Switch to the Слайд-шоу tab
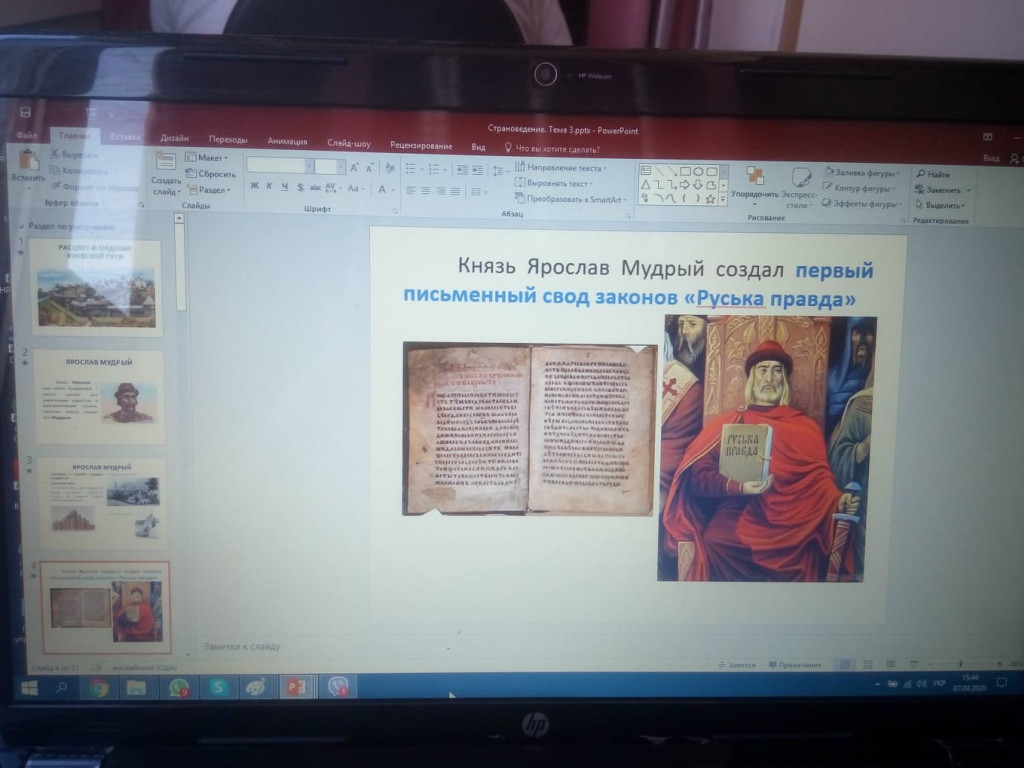 coord(349,143)
